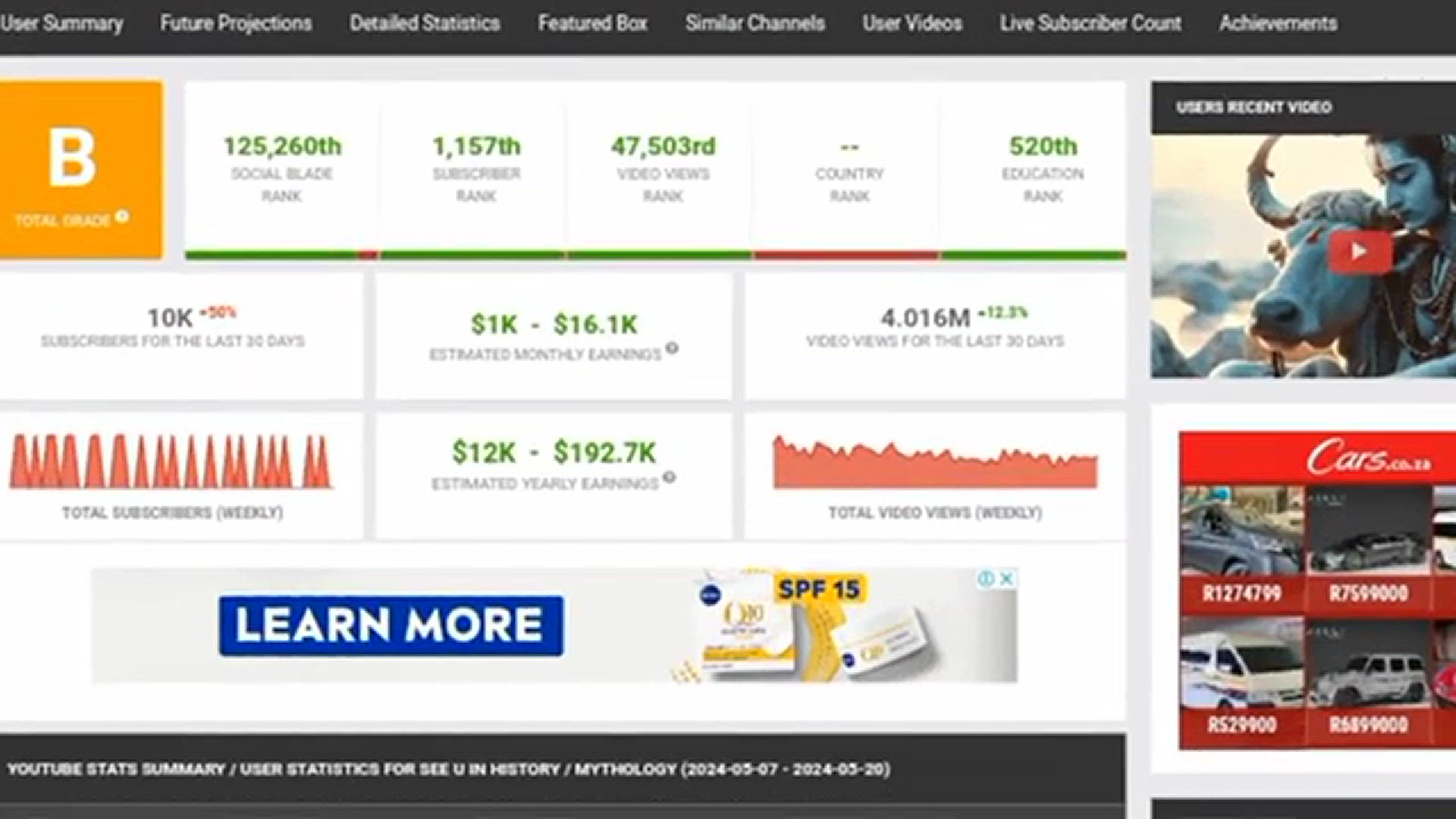Image resolution: width=1456 pixels, height=819 pixels.
Task: Click the orange B total grade box
Action: click(81, 170)
